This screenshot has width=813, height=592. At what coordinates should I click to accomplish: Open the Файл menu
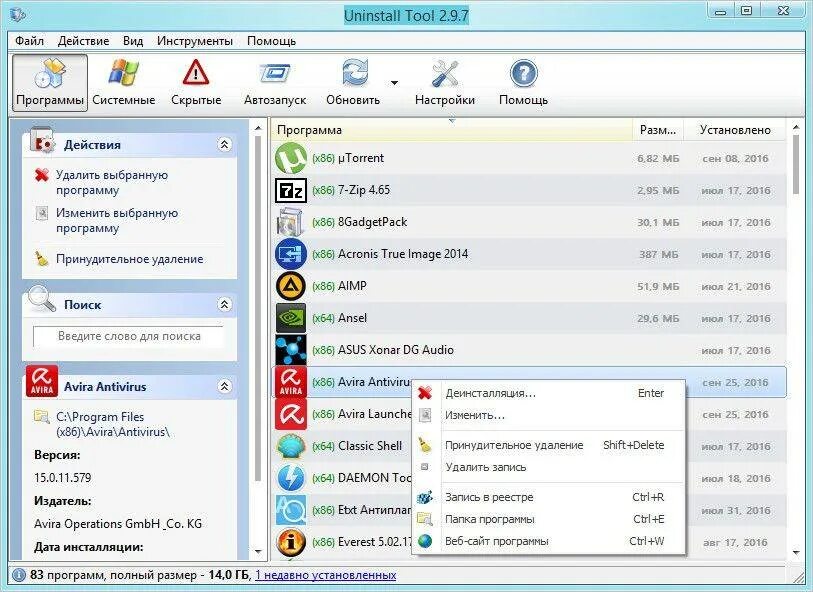point(29,41)
